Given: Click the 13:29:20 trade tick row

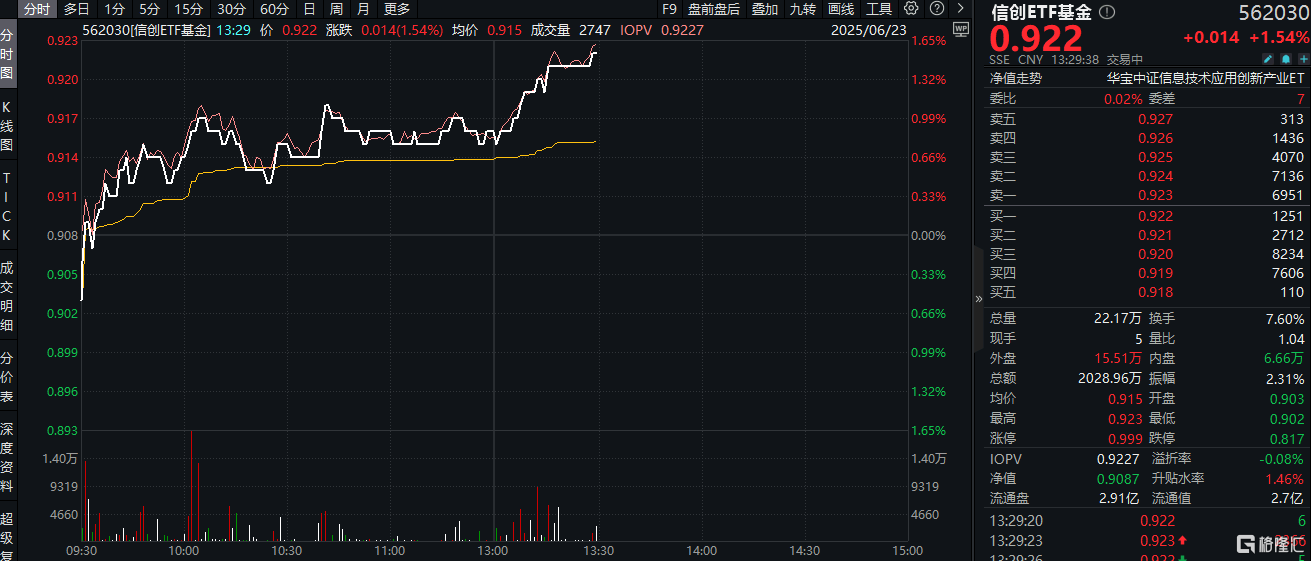Looking at the screenshot, I should click(x=1148, y=521).
